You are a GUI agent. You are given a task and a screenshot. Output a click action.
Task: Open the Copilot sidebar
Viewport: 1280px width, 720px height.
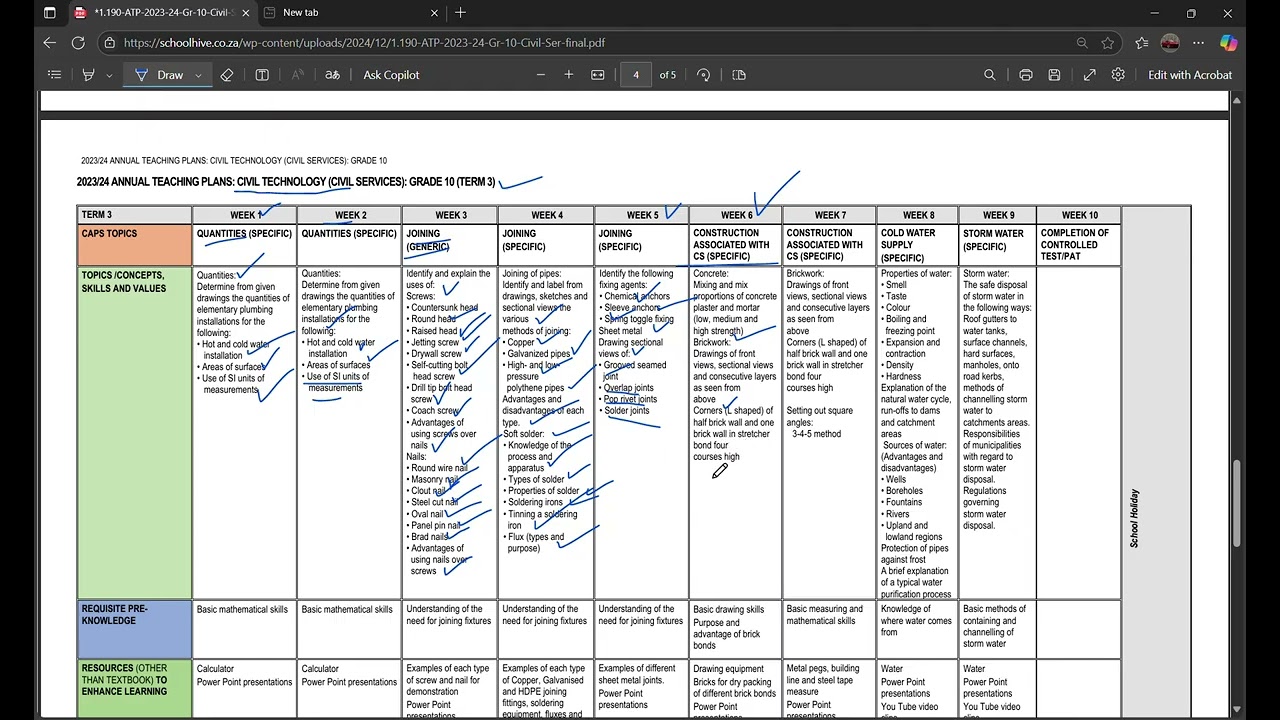[1229, 43]
